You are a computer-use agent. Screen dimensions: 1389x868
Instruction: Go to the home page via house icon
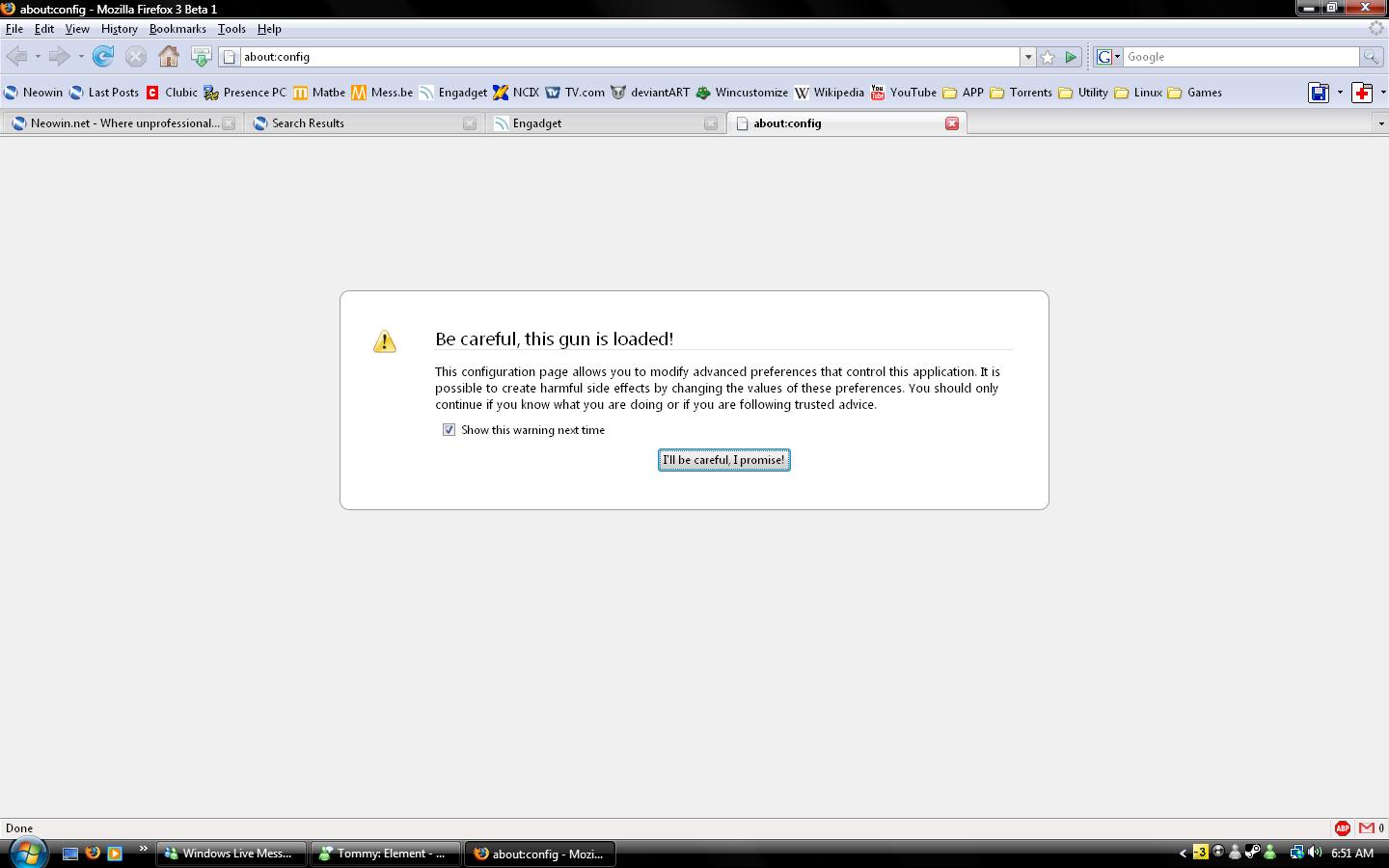[169, 57]
